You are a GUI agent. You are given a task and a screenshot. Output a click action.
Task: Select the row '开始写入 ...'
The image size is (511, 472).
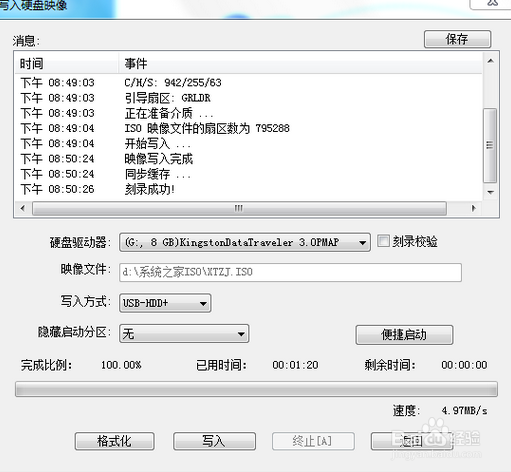click(x=248, y=144)
